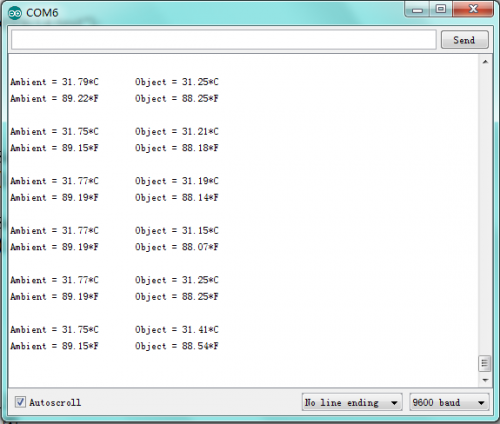This screenshot has width=500, height=424.
Task: Maximize the COM6 window
Action: click(x=441, y=9)
